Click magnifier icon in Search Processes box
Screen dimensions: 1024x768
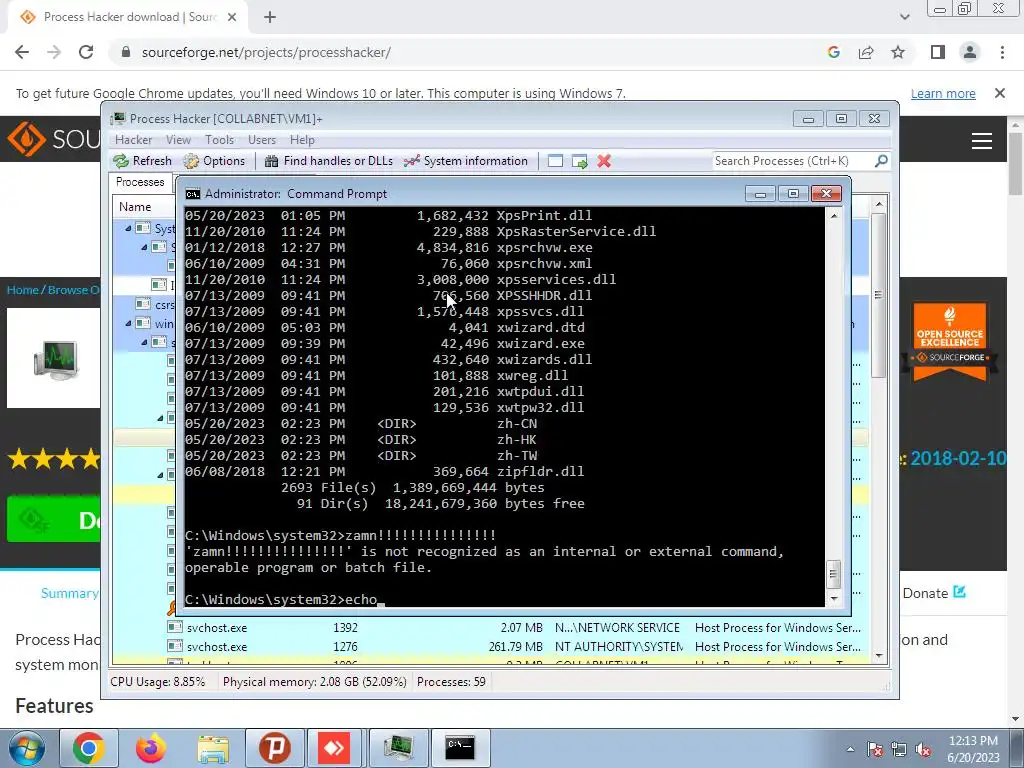coord(881,160)
